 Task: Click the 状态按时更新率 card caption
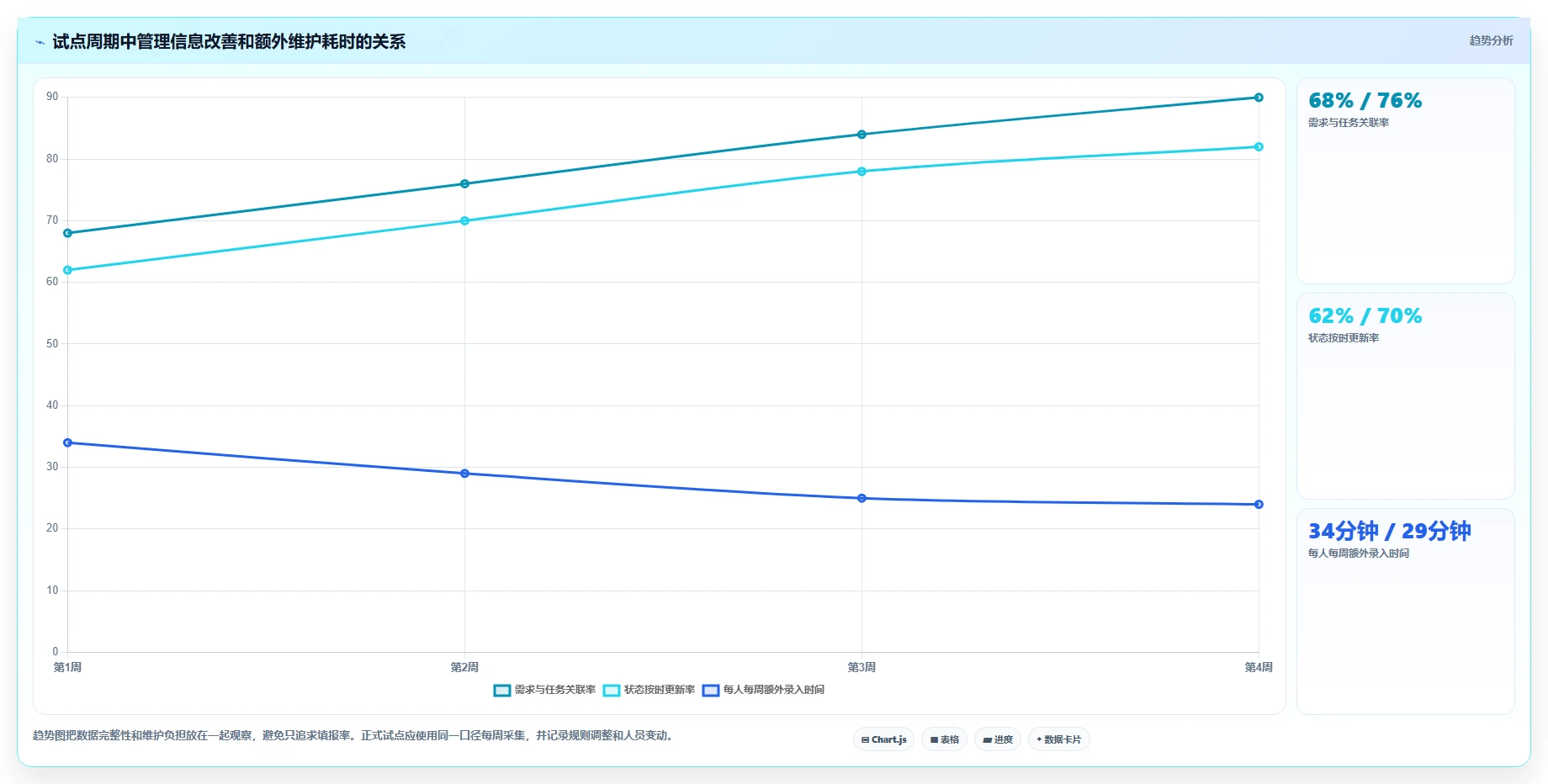tap(1344, 338)
